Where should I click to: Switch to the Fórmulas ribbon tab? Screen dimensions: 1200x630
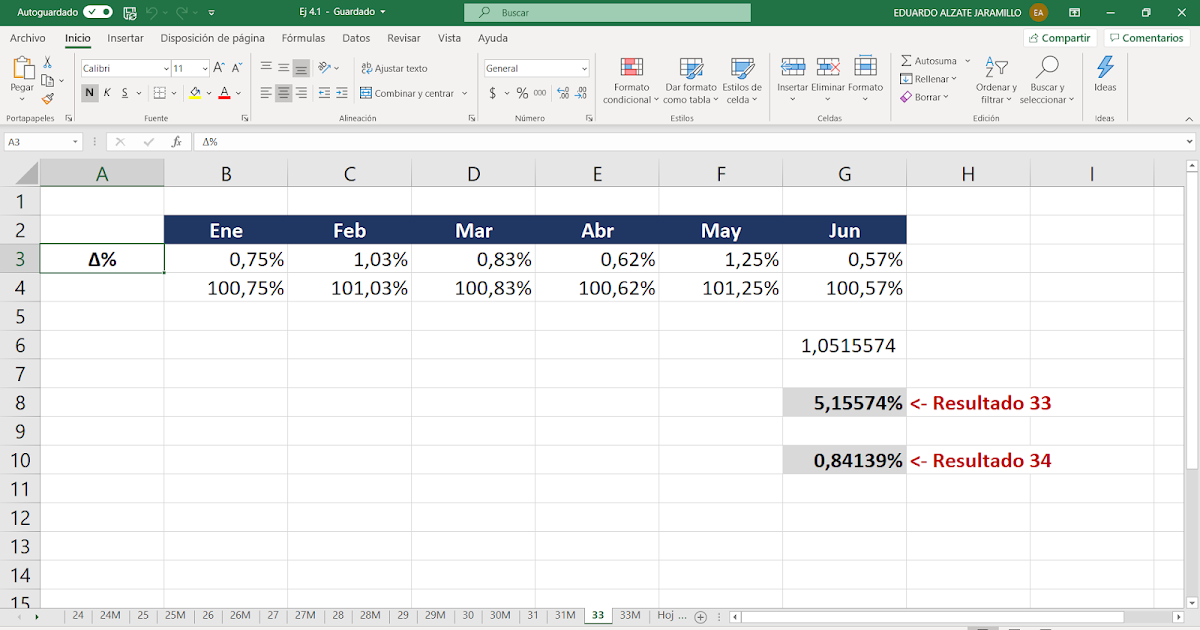(303, 38)
